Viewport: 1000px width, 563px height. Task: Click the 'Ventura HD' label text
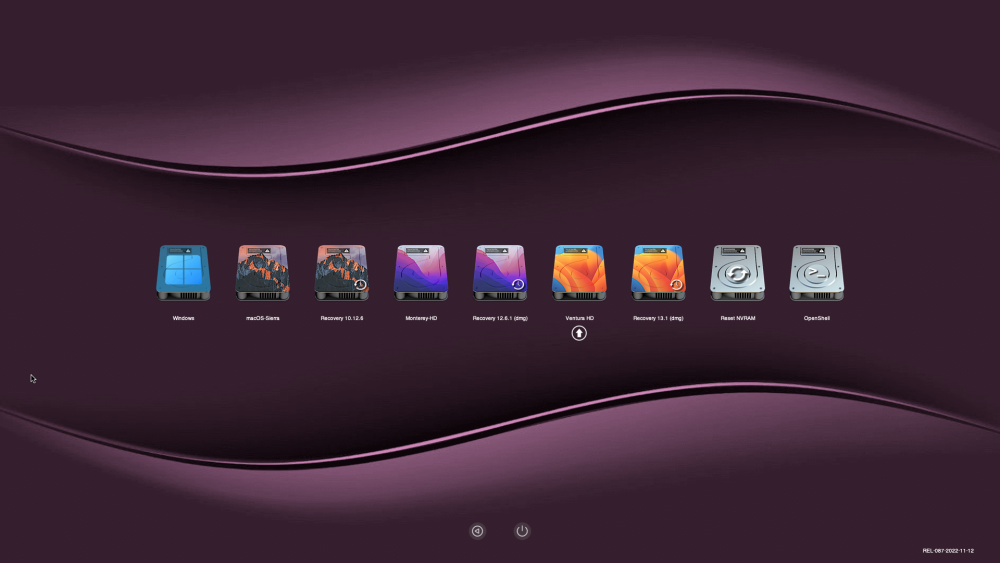(x=580, y=318)
